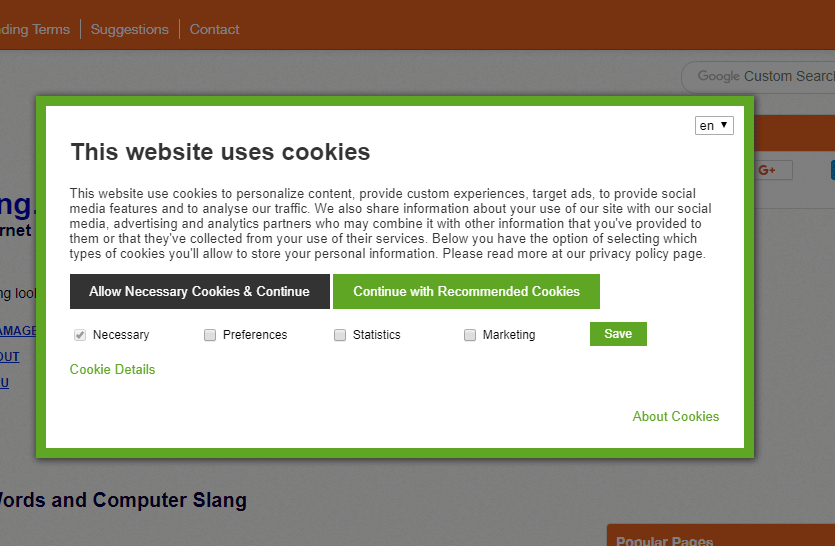Save the cookie selection
This screenshot has height=546, width=835.
[618, 334]
